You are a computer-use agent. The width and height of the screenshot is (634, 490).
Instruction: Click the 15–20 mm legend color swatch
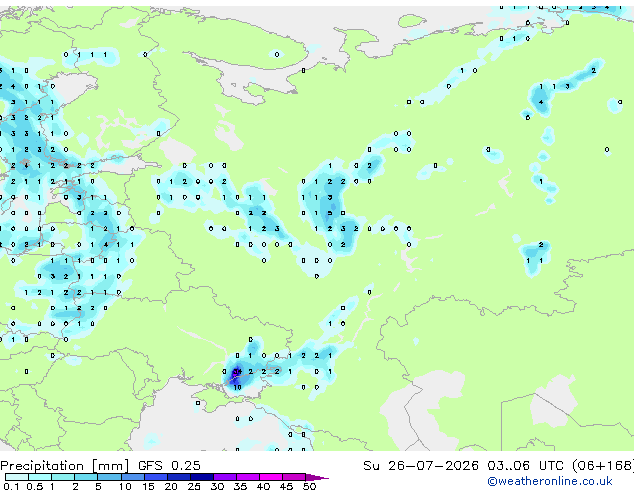click(155, 477)
